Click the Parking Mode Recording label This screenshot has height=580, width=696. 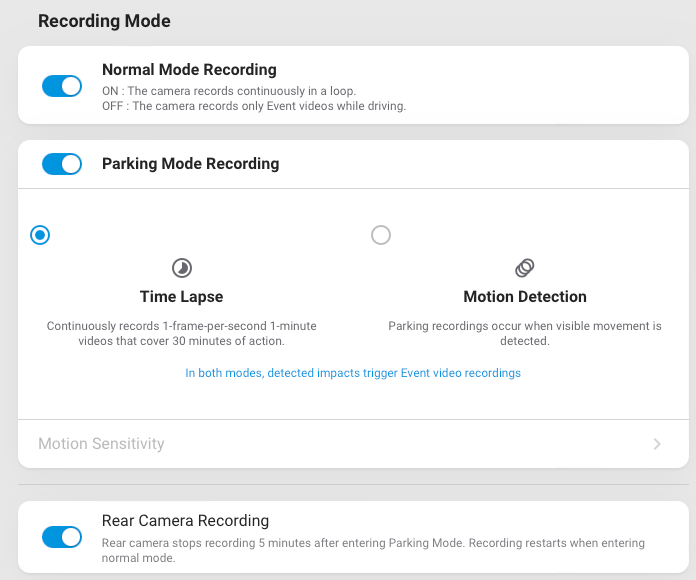[x=190, y=164]
